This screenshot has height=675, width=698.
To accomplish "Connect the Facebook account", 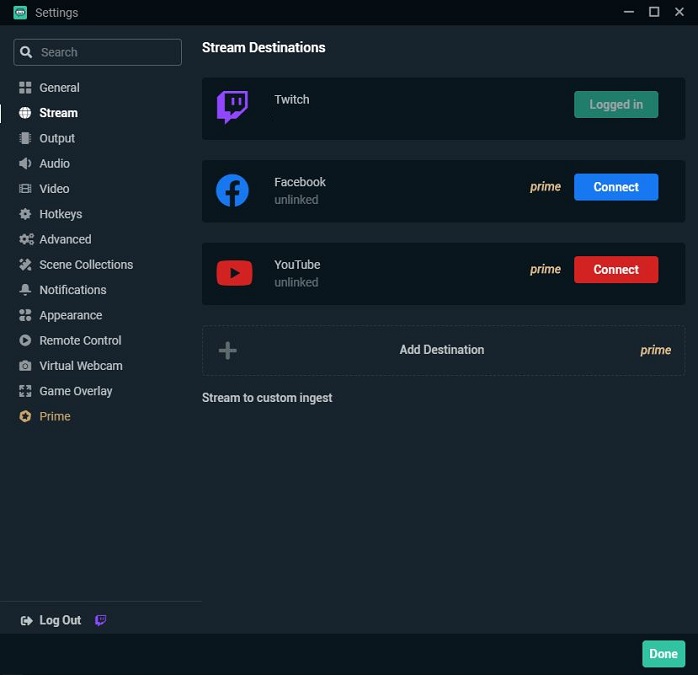I will coord(616,187).
